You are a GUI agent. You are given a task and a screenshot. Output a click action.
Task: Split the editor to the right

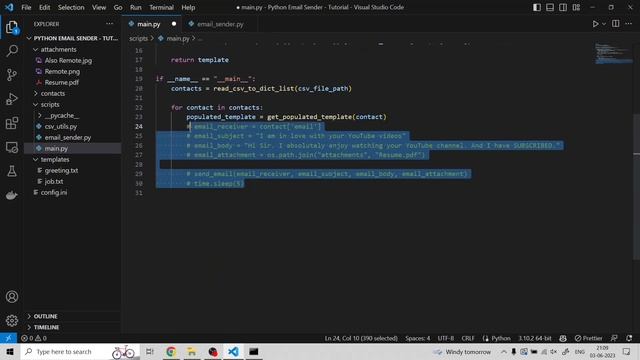point(616,24)
